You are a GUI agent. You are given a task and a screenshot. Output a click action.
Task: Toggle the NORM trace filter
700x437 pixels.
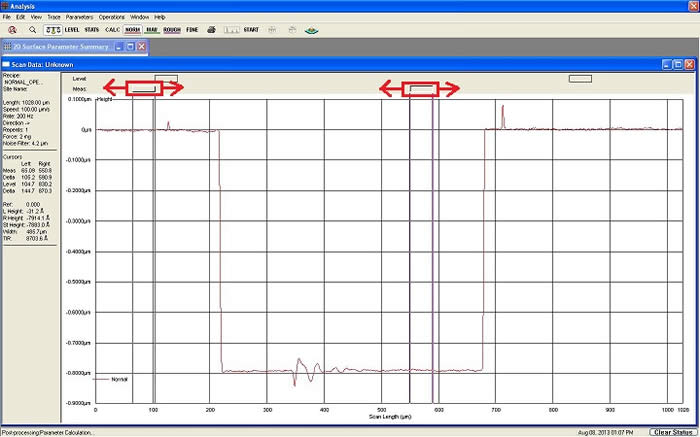(133, 30)
